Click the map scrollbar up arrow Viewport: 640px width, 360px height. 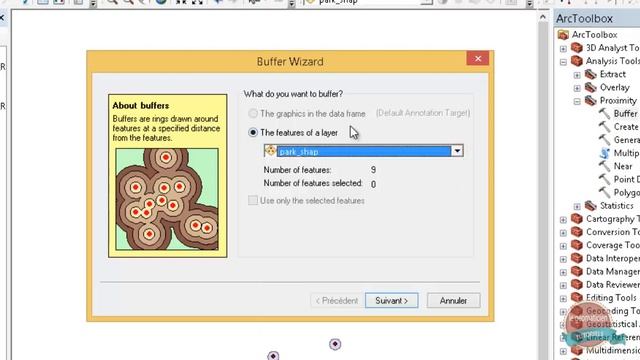click(542, 17)
